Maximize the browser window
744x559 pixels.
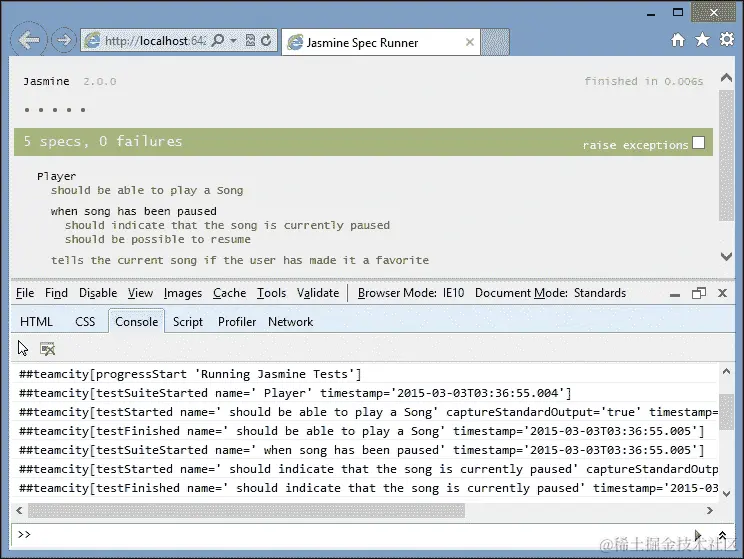click(678, 12)
